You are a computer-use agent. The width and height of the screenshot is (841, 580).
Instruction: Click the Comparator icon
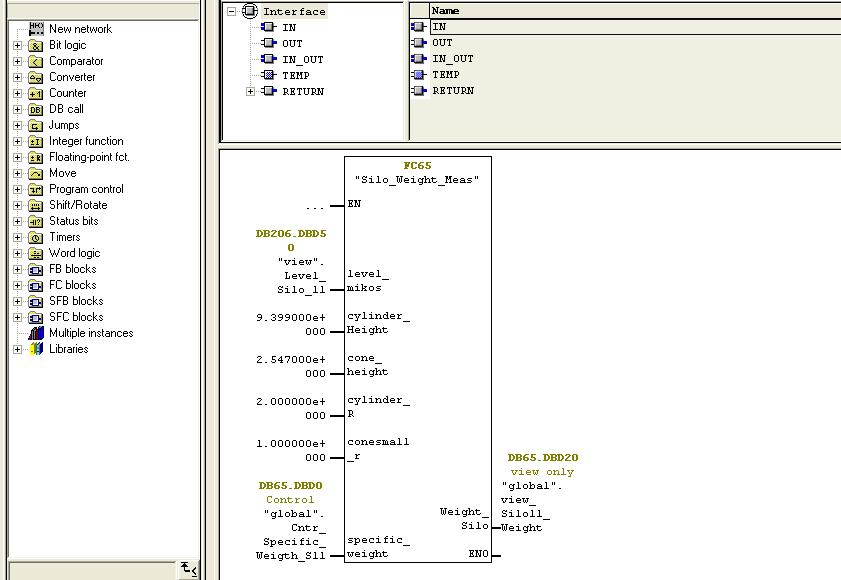[35, 61]
